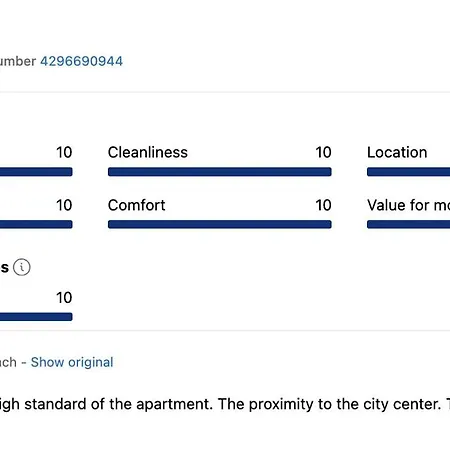Click the score 10 left of Comfort
Image resolution: width=450 pixels, height=450 pixels.
[x=64, y=205]
